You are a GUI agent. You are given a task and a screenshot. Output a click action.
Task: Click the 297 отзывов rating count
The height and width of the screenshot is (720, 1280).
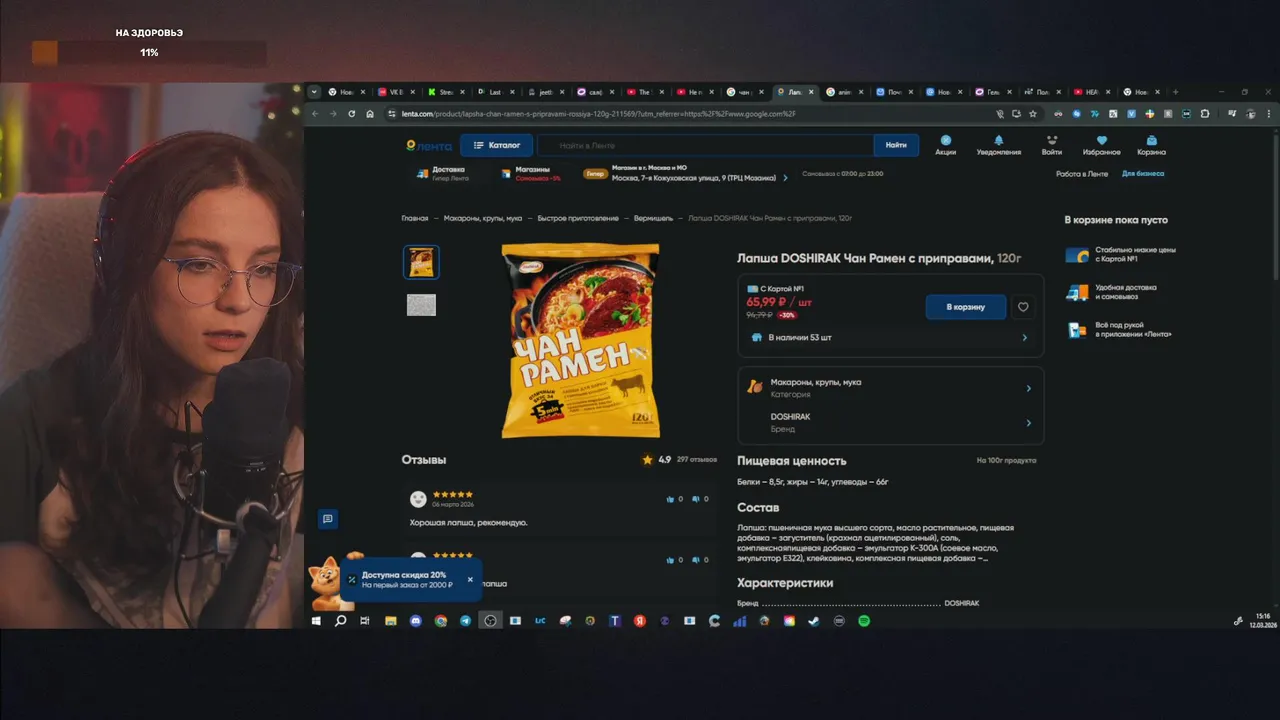(x=697, y=460)
